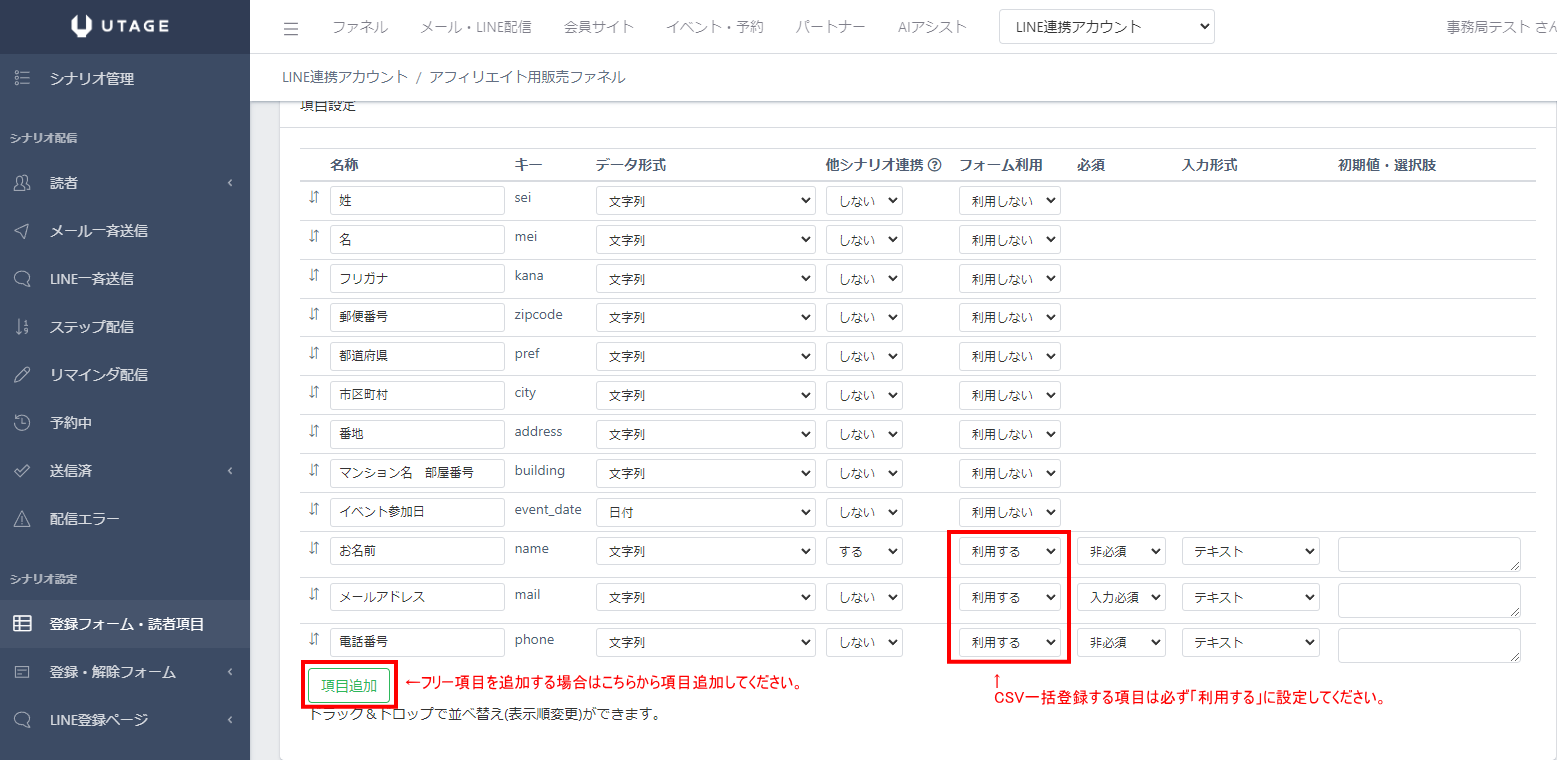Click the 項目追加 button
This screenshot has height=760, width=1557.
pyautogui.click(x=349, y=685)
